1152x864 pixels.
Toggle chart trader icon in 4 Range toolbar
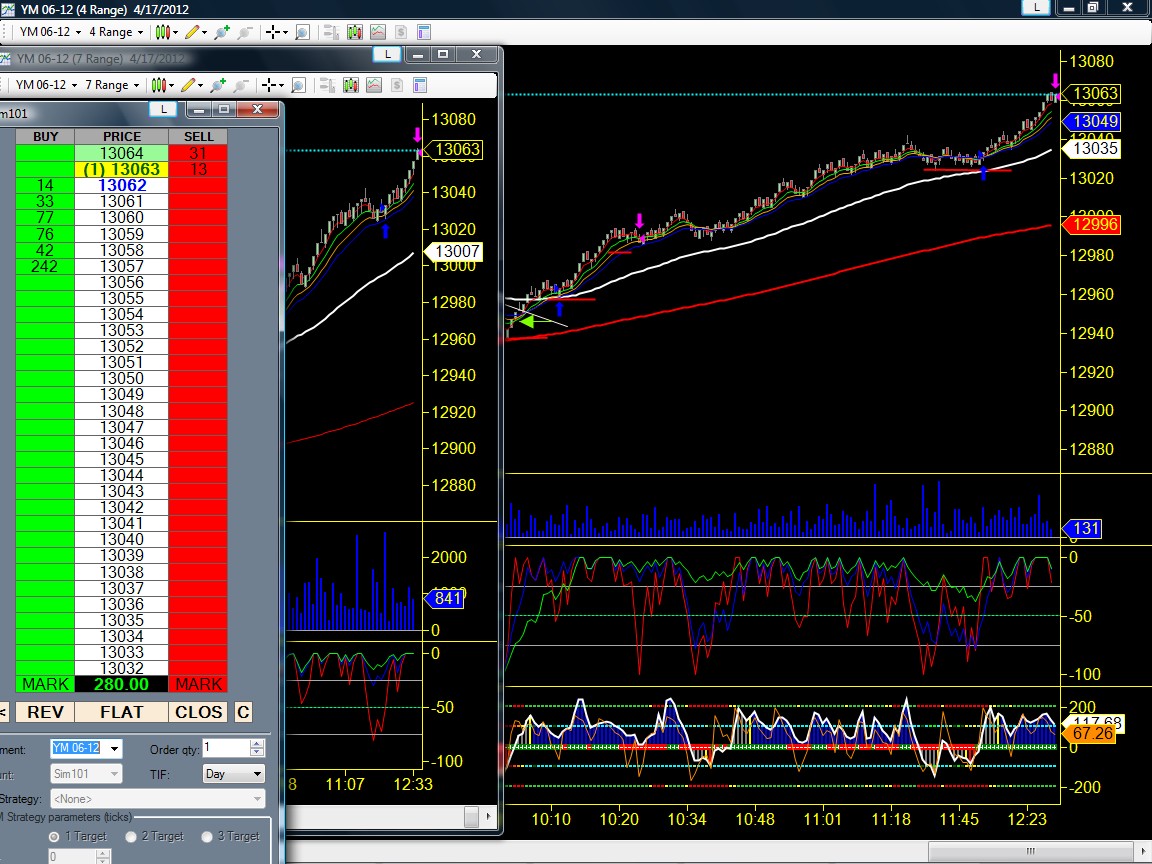(x=331, y=32)
